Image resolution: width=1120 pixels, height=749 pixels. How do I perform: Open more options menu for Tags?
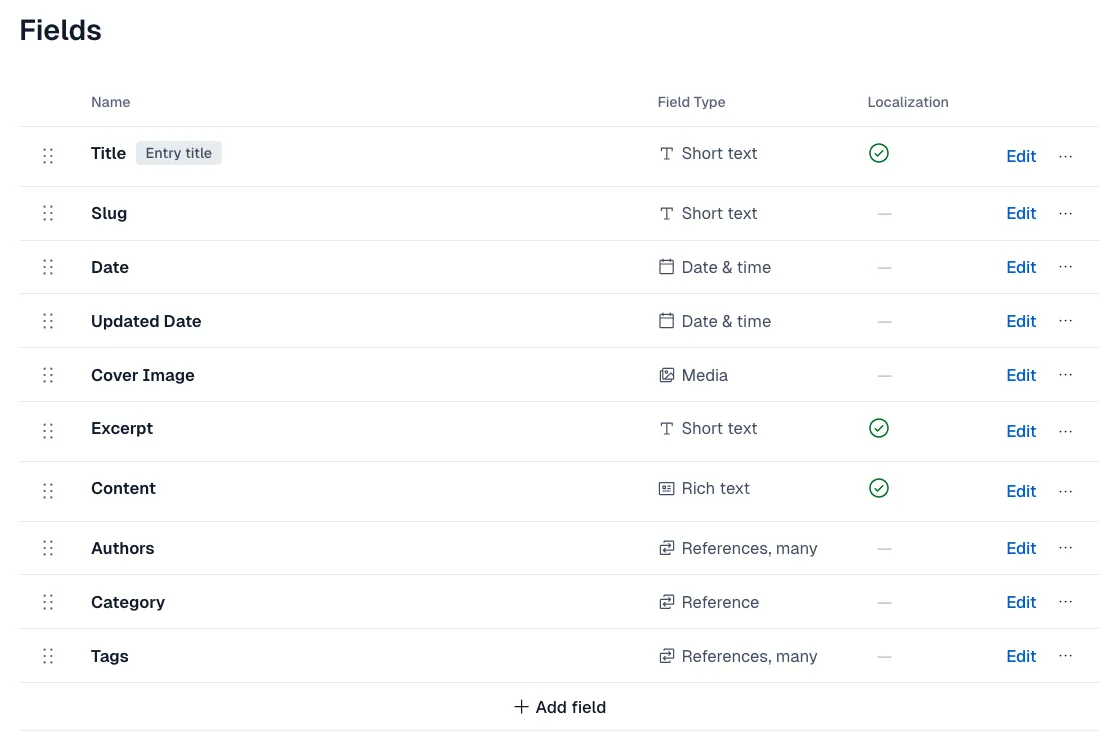(x=1066, y=656)
